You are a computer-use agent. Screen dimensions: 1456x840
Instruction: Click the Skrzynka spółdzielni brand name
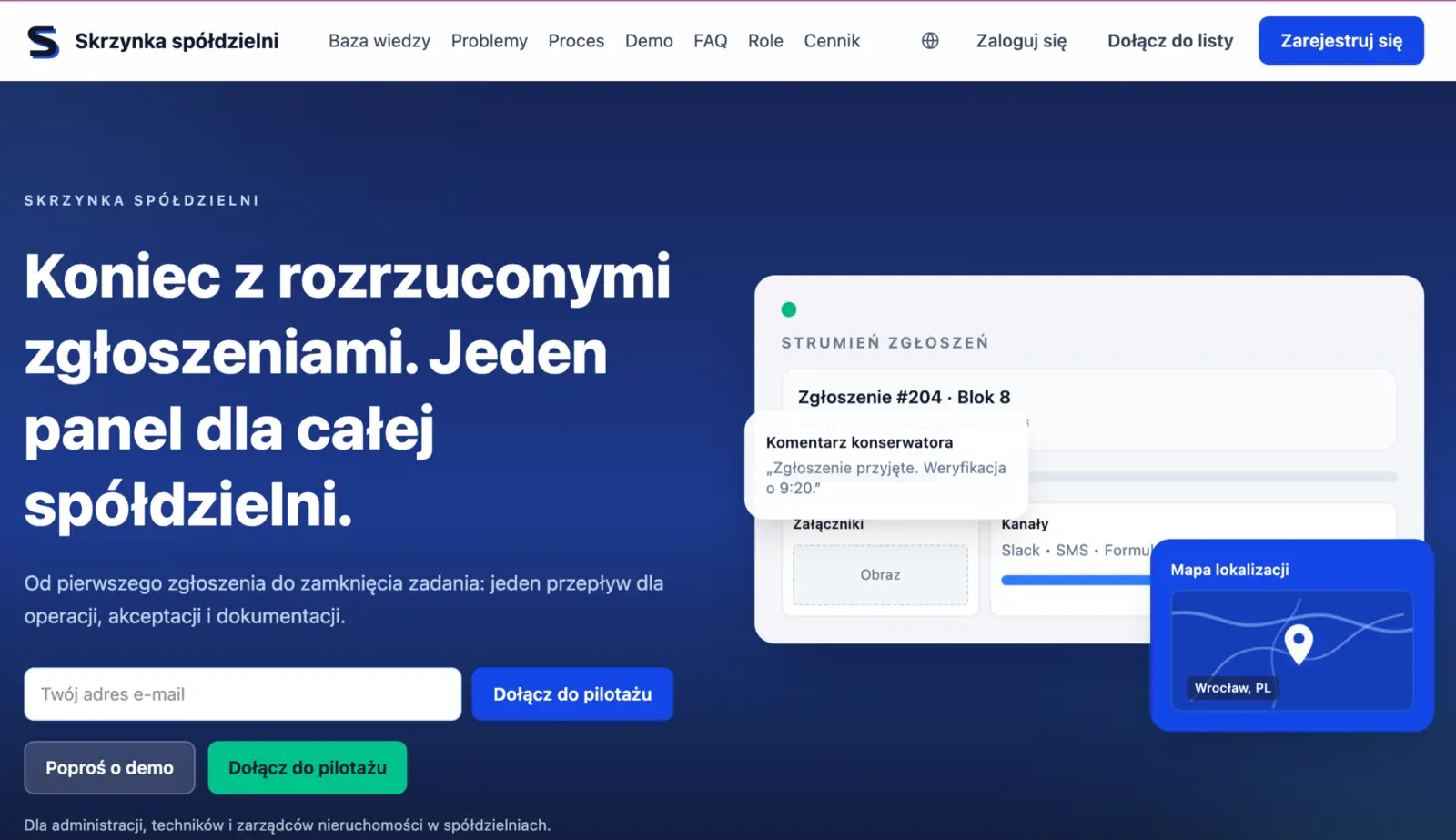point(177,41)
